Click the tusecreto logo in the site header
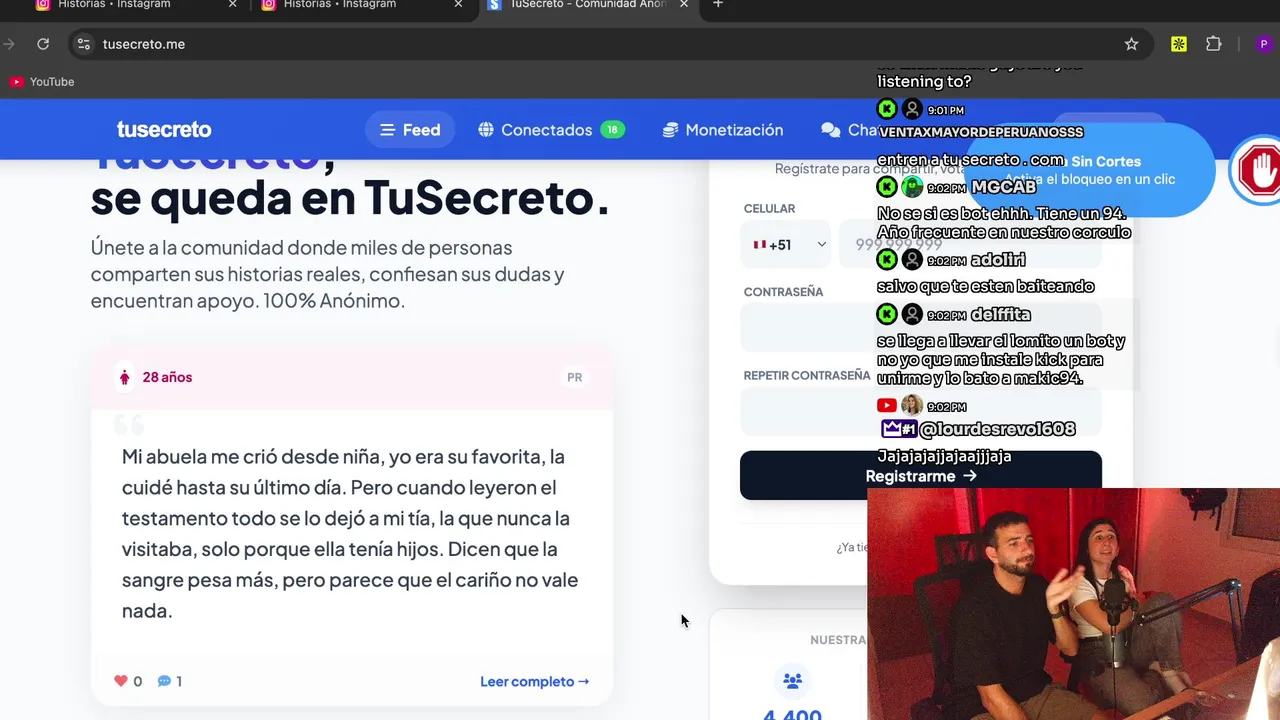 [x=164, y=130]
